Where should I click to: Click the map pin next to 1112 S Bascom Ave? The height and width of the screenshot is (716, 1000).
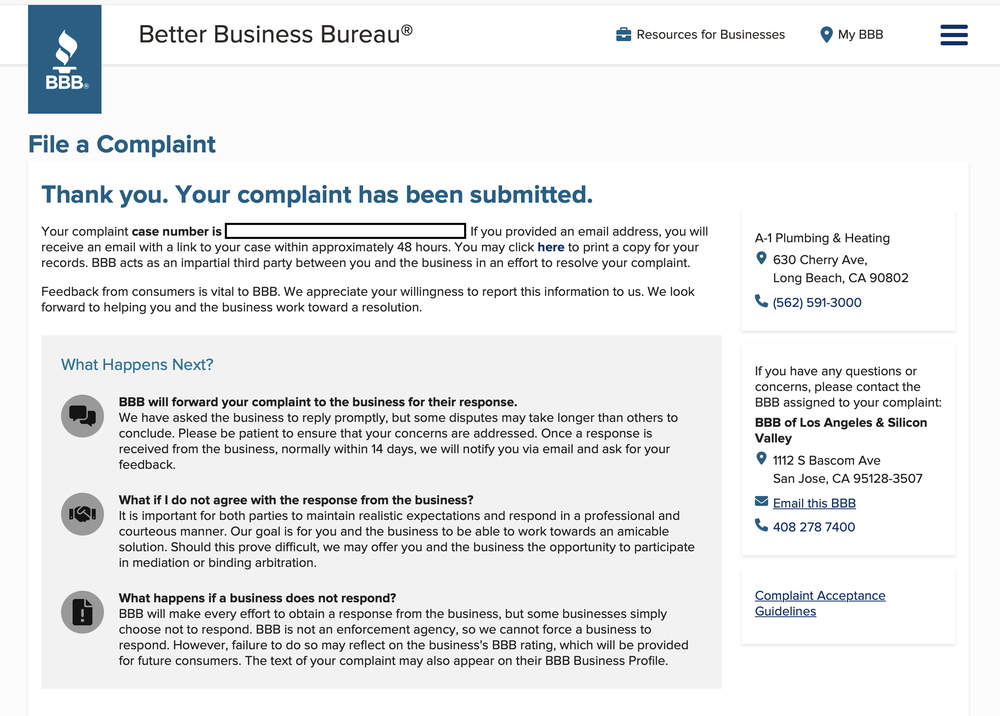coord(761,458)
